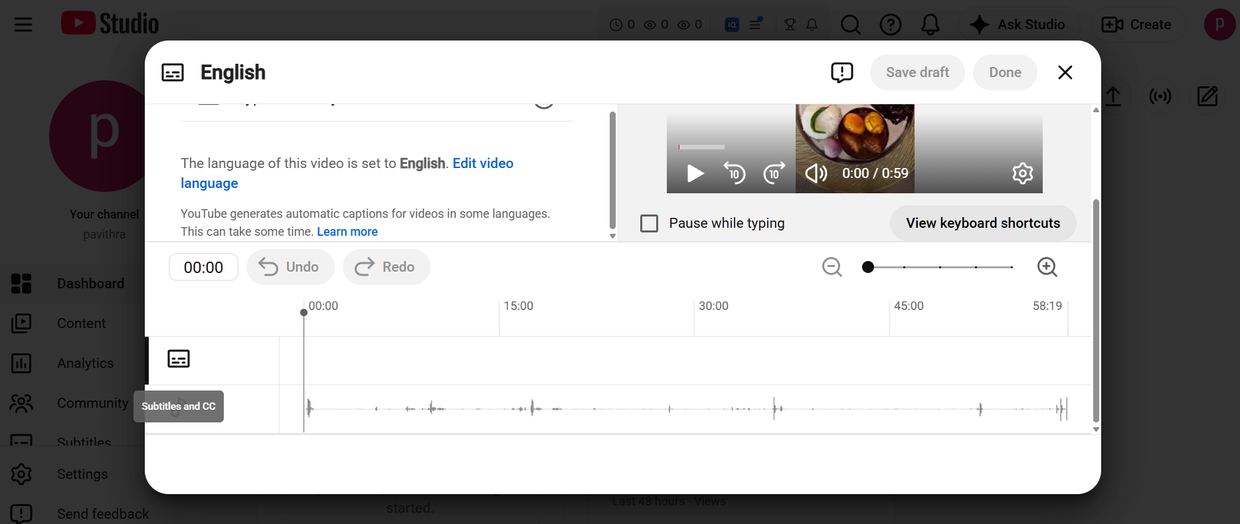Screen dimensions: 1240x524
Task: Click the timeline zoom slider handle
Action: (868, 267)
